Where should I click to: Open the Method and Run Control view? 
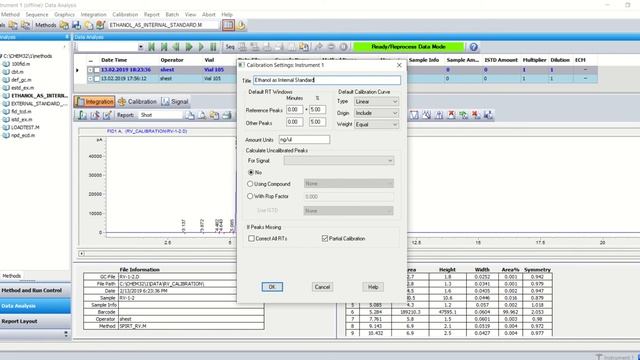click(35, 290)
